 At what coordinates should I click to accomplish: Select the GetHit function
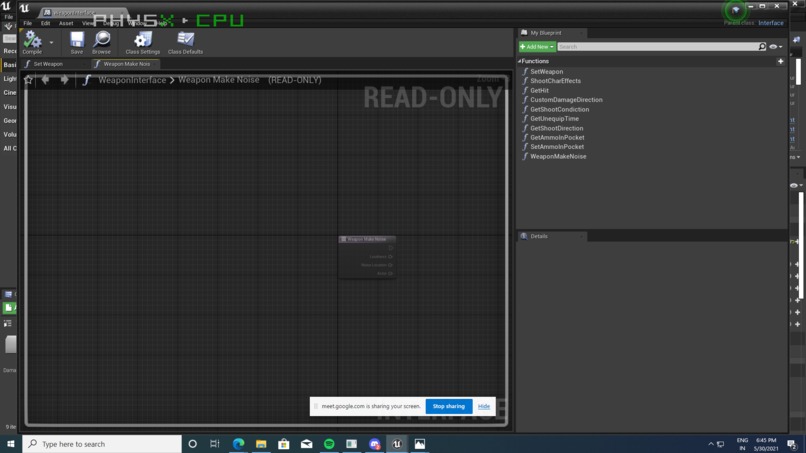[539, 90]
